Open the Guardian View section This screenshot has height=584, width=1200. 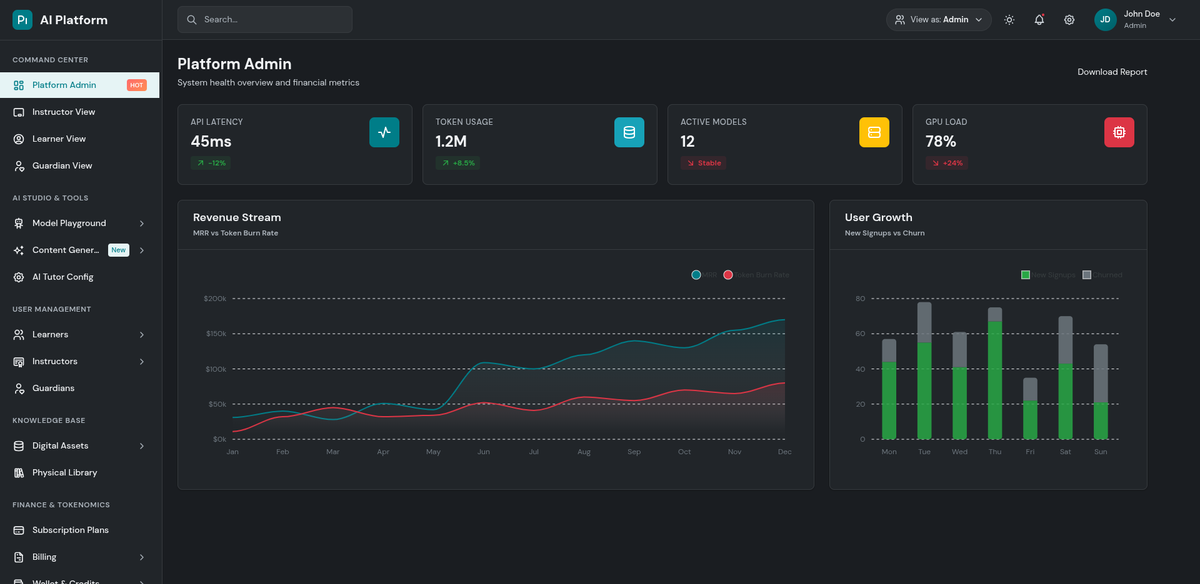[61, 165]
